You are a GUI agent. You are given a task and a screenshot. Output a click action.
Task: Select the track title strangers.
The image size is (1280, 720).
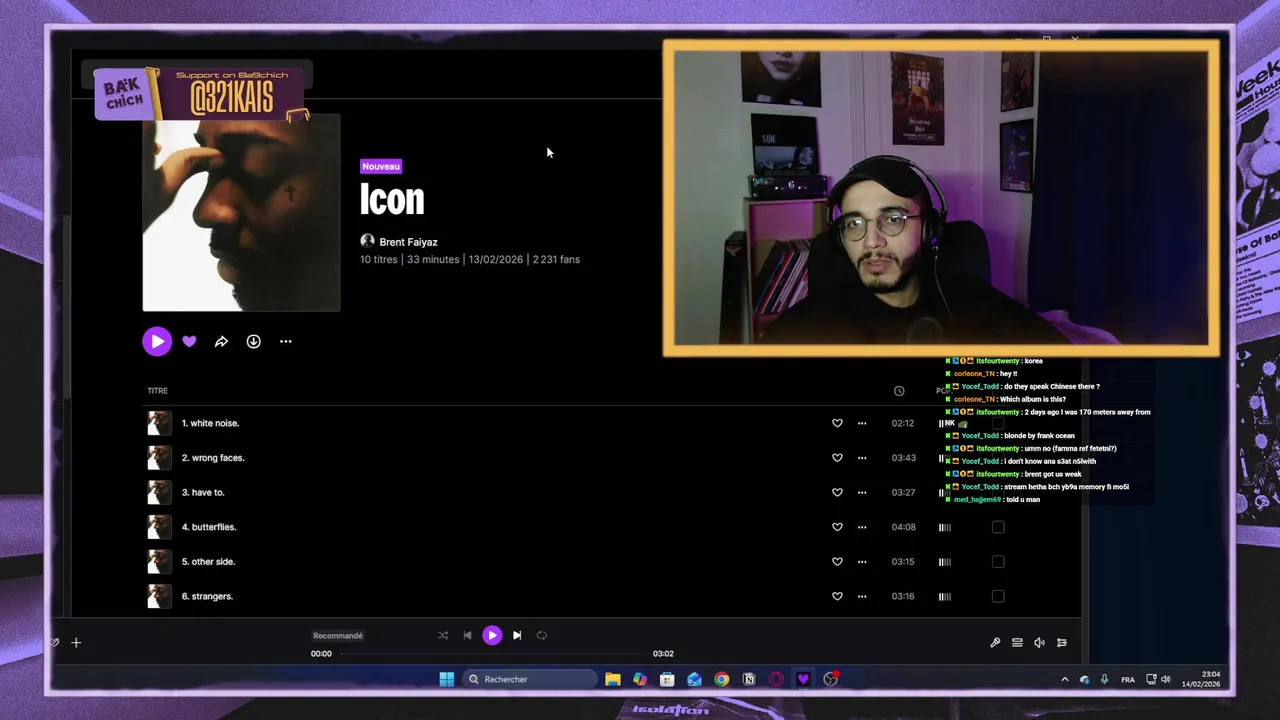pos(207,596)
